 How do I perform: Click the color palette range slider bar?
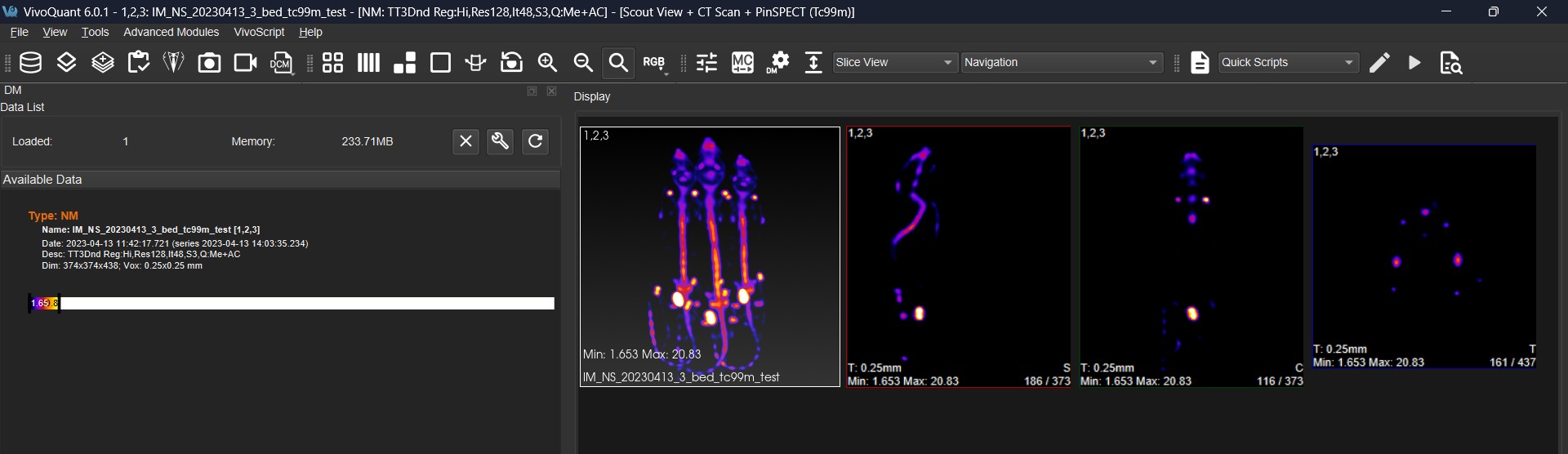pos(291,304)
